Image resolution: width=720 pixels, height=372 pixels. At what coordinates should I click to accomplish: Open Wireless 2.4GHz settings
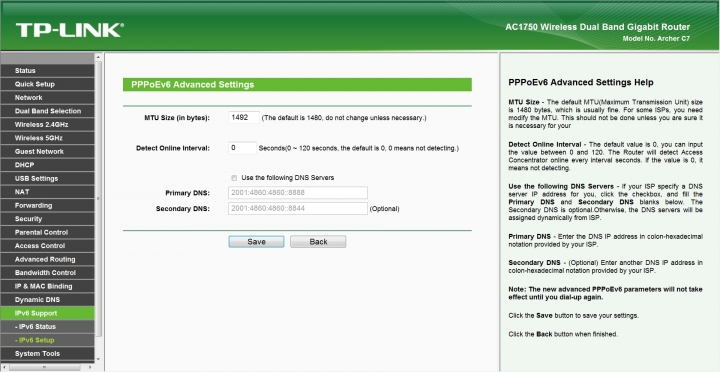(47, 124)
